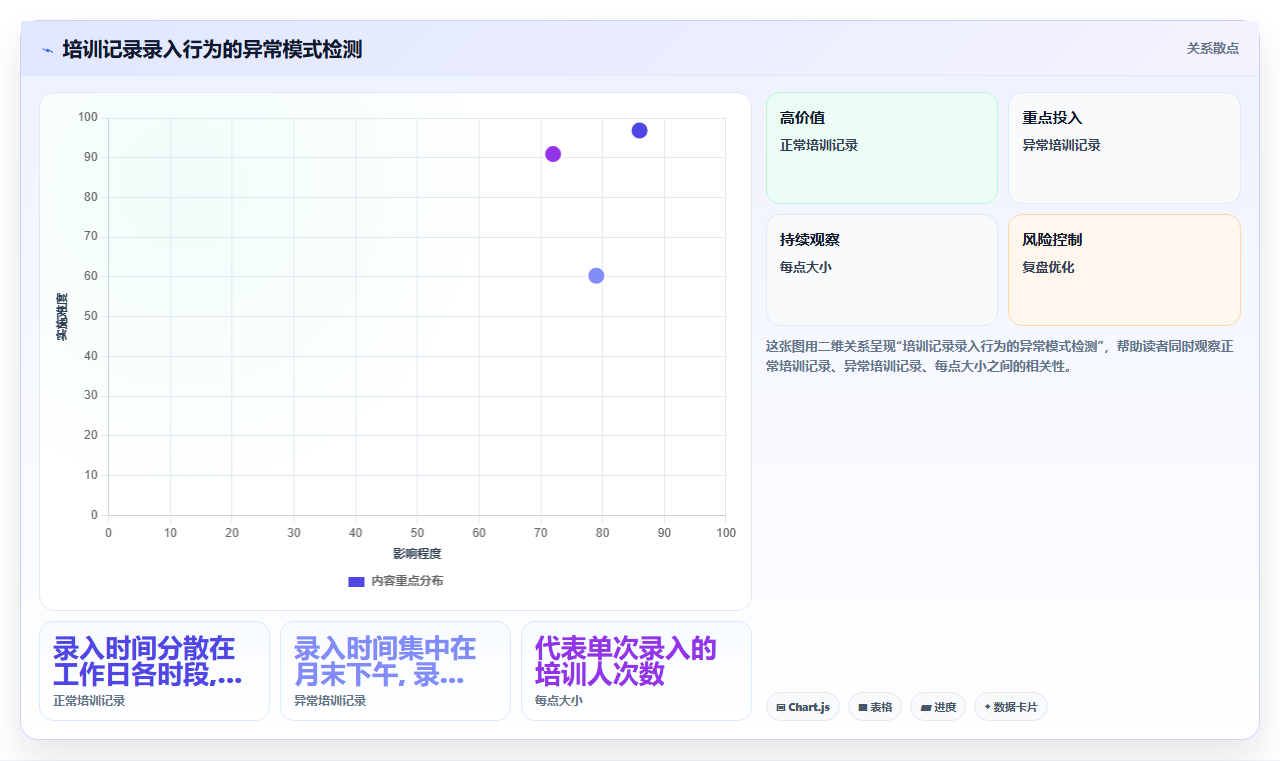
Task: Click the light blue scatter point near 60
Action: pos(596,276)
